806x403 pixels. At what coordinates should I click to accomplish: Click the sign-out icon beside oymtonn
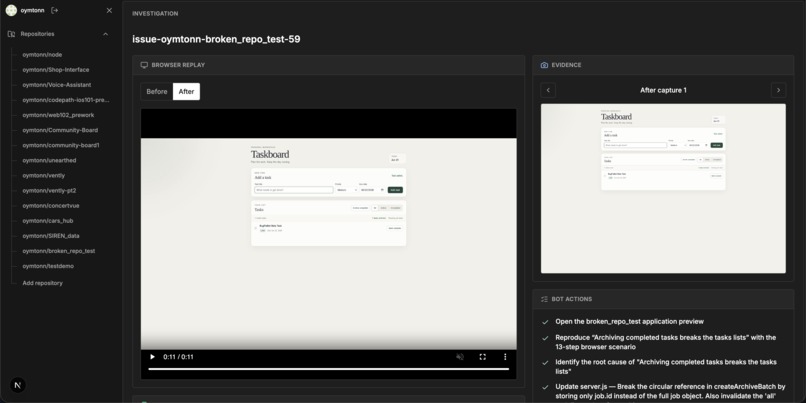[x=54, y=10]
